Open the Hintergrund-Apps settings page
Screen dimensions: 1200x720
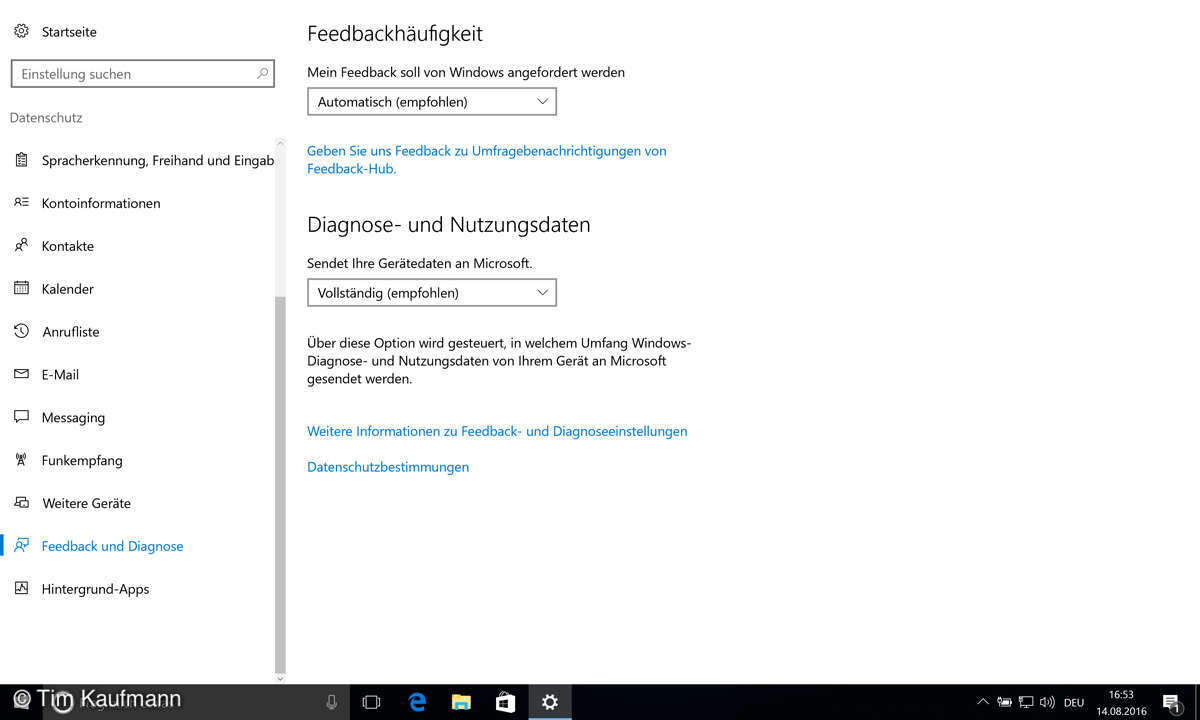95,589
